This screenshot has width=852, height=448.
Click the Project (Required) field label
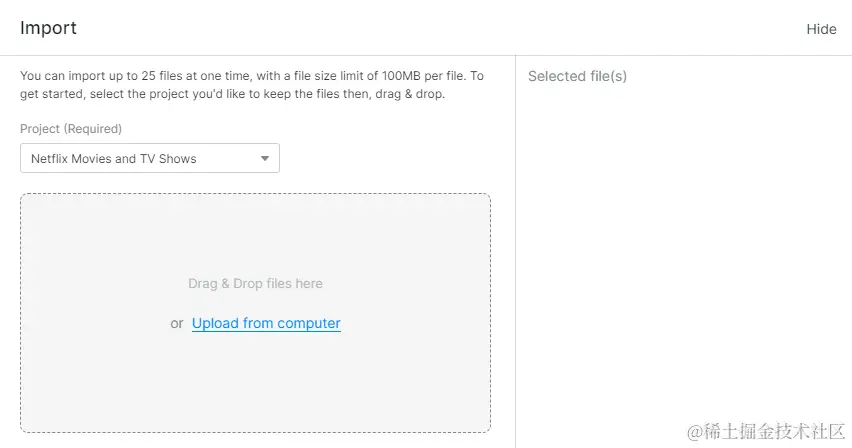click(x=71, y=129)
